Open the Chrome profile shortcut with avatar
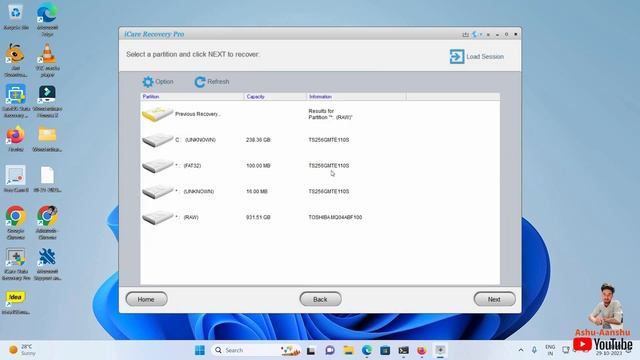This screenshot has height=360, width=640. 47,222
